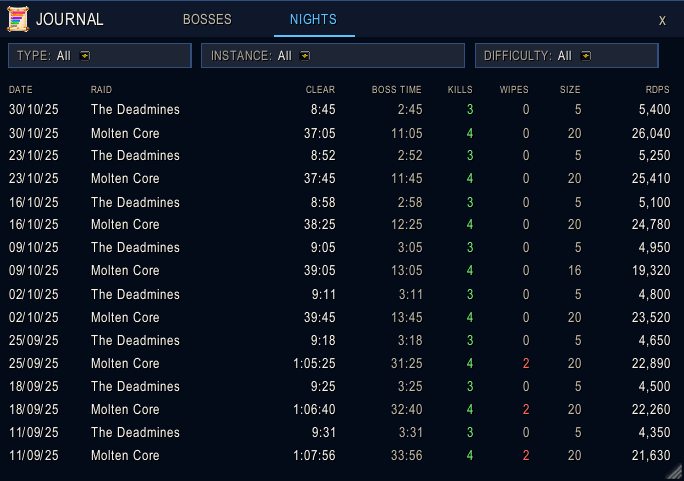The height and width of the screenshot is (481, 684).
Task: Click the RDPS value 25,410
Action: click(651, 178)
